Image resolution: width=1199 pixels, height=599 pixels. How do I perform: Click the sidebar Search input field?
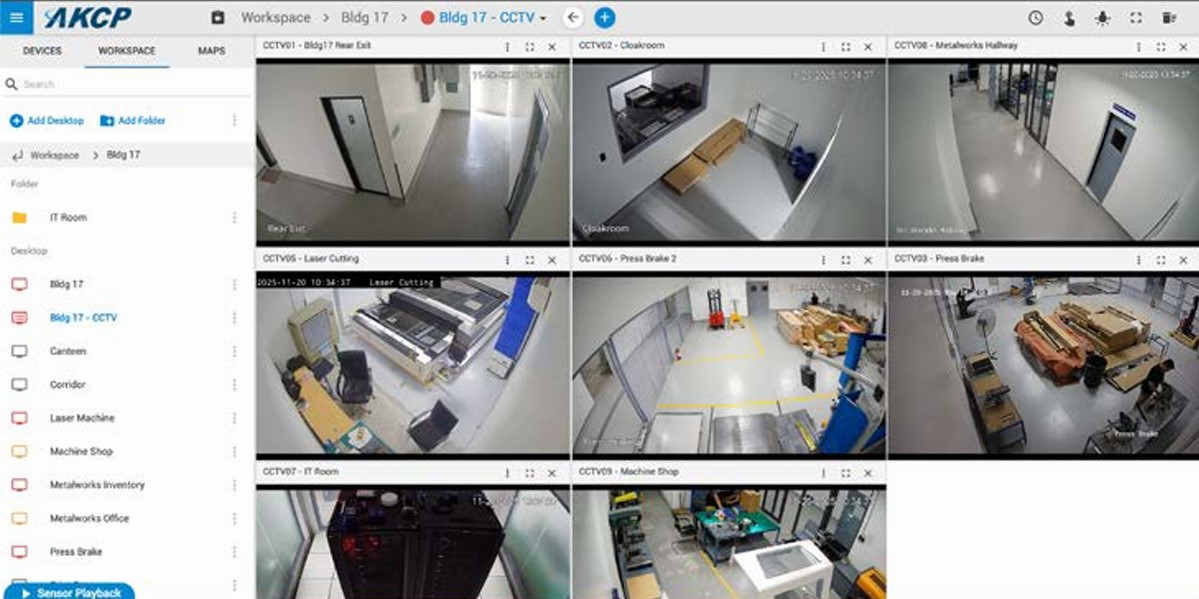coord(126,84)
